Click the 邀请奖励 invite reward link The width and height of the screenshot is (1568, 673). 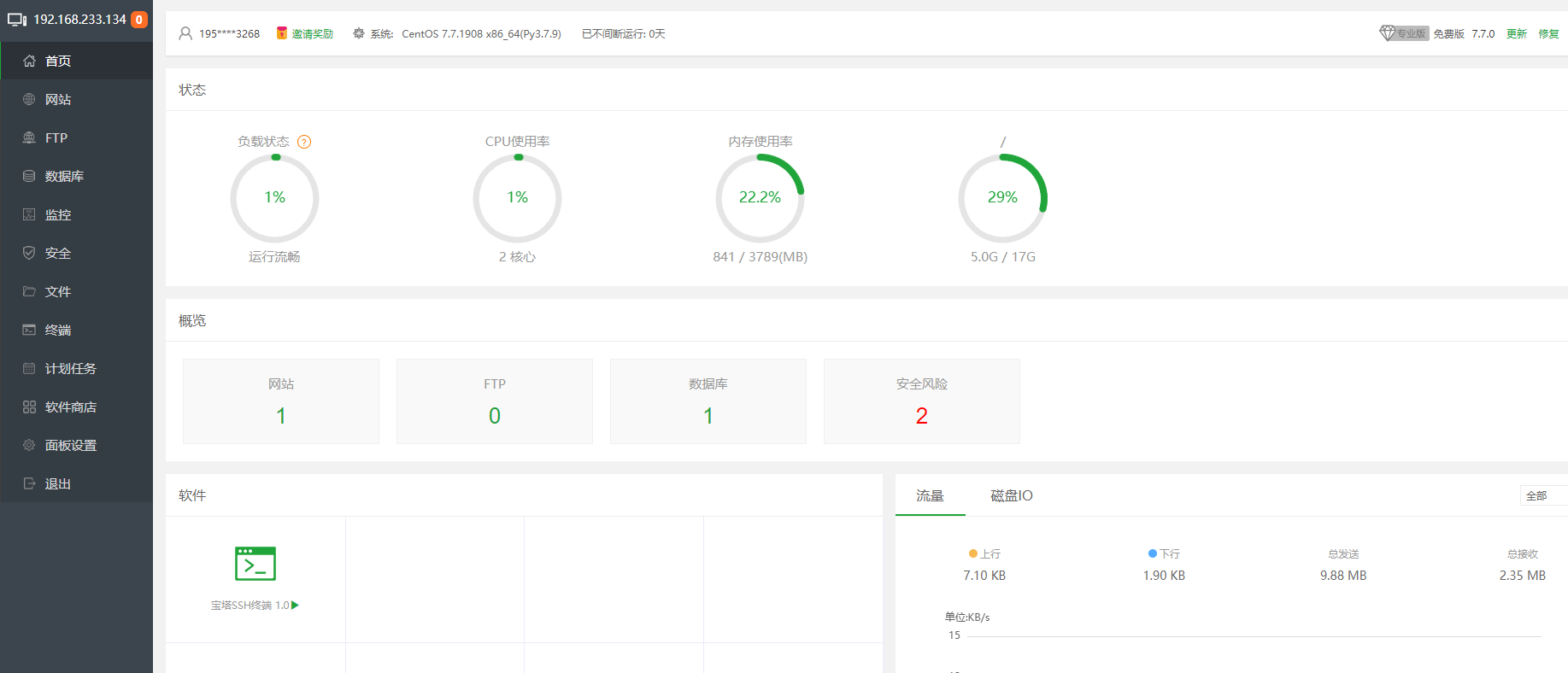click(x=313, y=34)
